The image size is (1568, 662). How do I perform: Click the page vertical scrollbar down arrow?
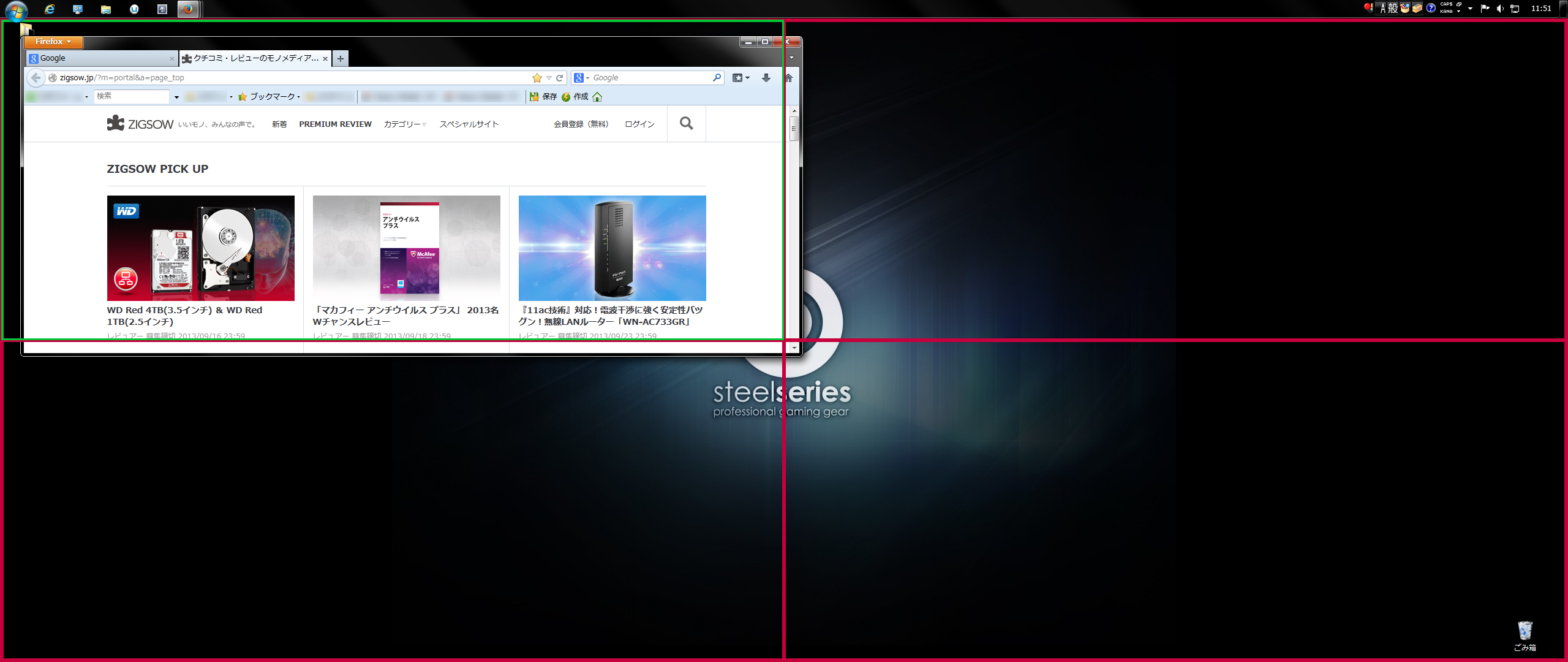coord(794,348)
